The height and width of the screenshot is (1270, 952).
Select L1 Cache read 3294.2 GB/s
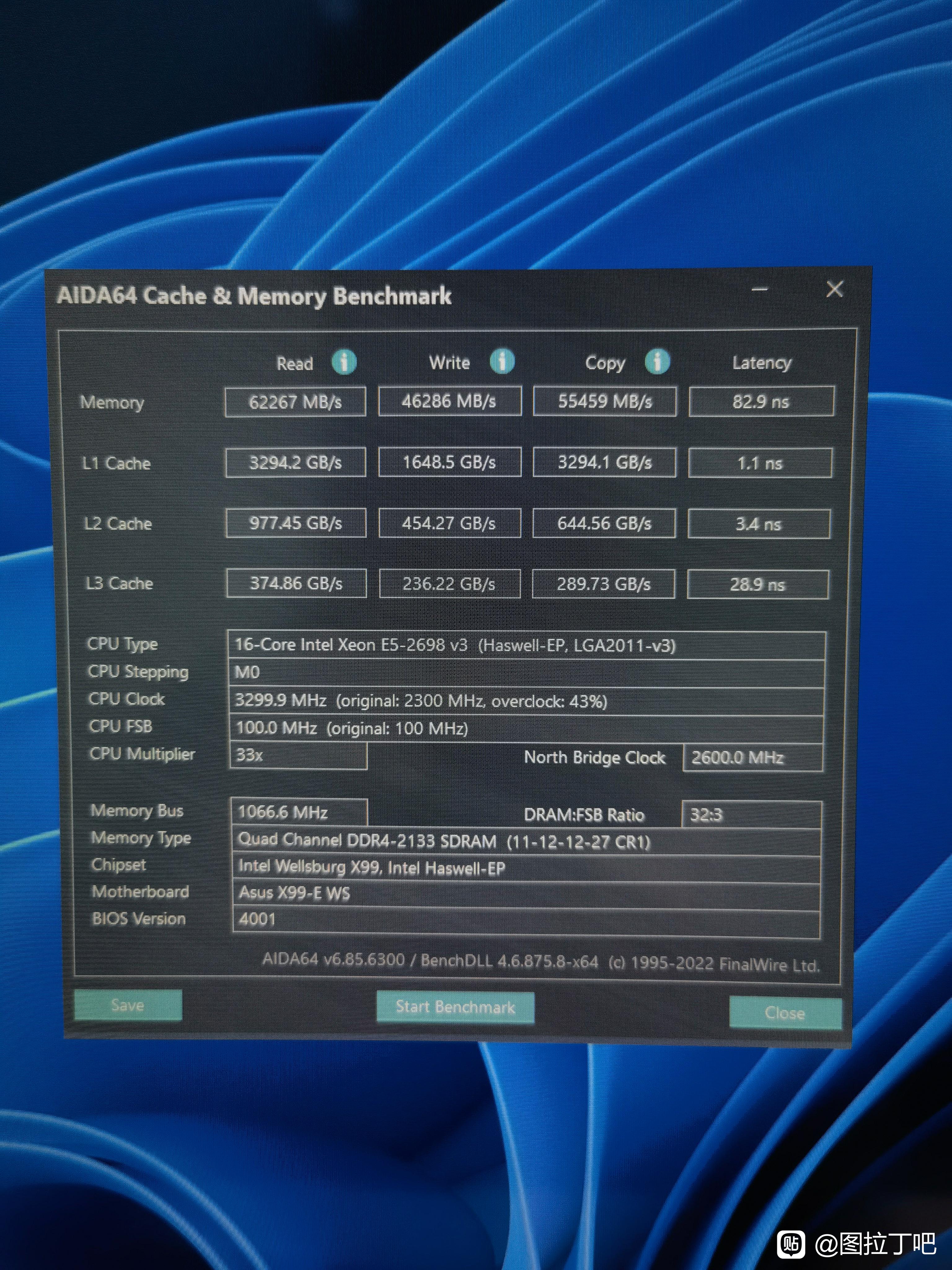(296, 462)
